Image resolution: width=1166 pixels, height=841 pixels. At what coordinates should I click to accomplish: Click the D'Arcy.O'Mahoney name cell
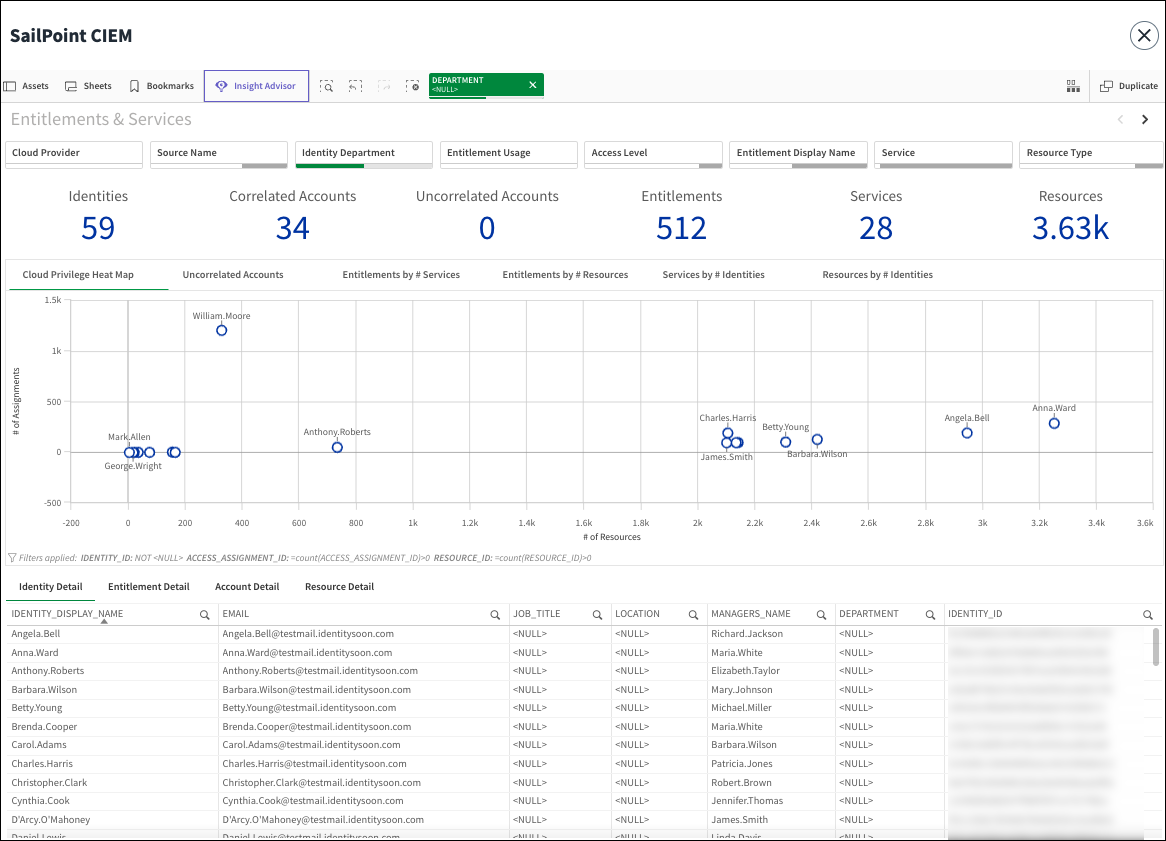tap(112, 820)
